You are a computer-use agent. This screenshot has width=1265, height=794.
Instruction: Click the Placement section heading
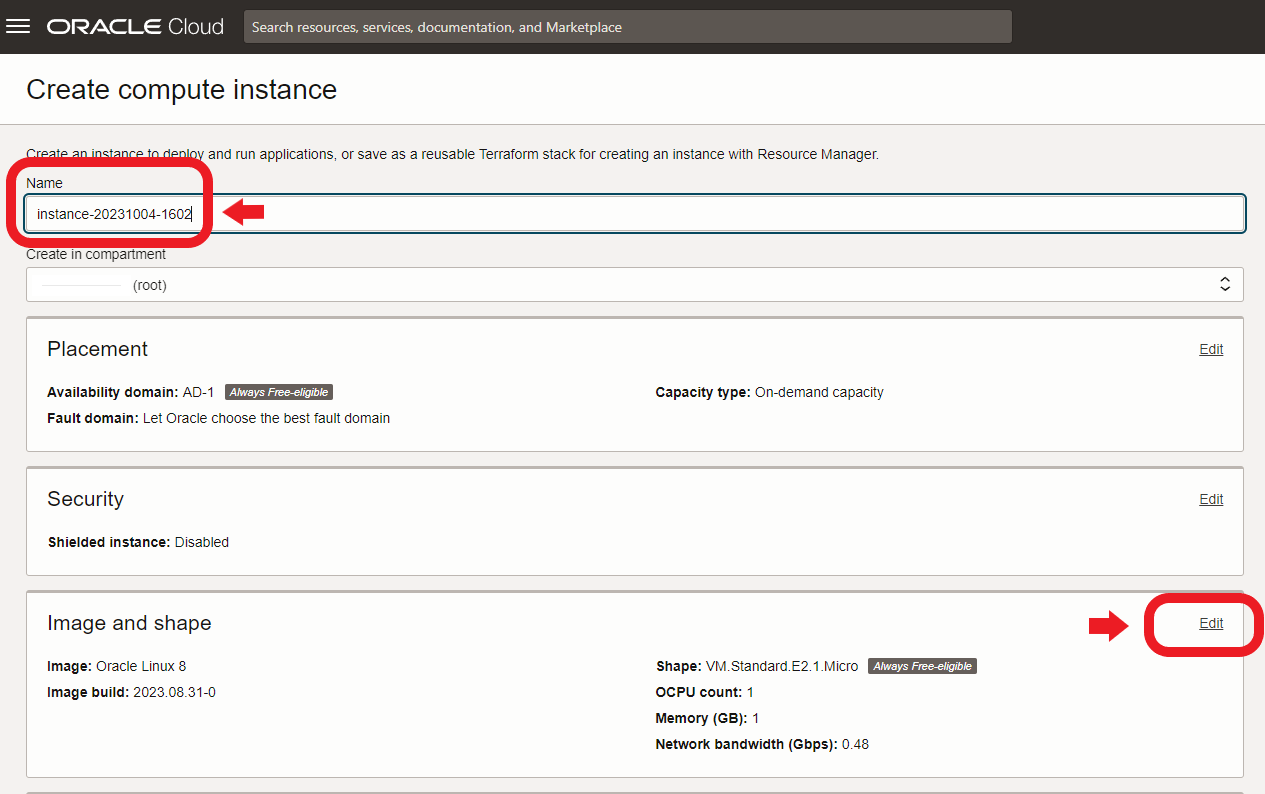[97, 349]
